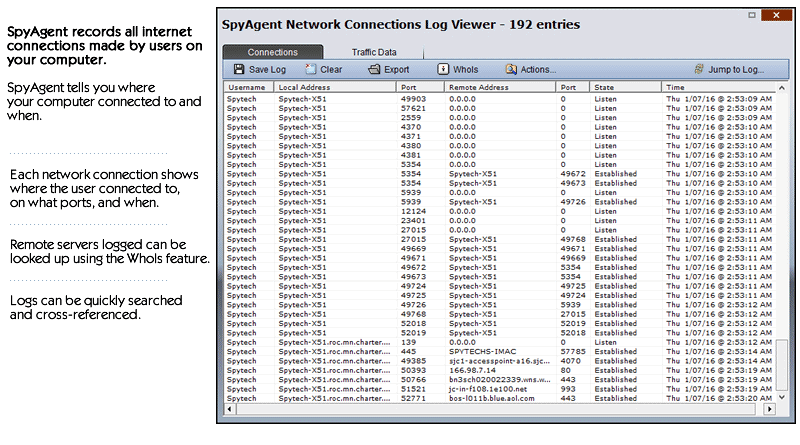
Task: Select row with local port 50393
Action: click(x=500, y=370)
